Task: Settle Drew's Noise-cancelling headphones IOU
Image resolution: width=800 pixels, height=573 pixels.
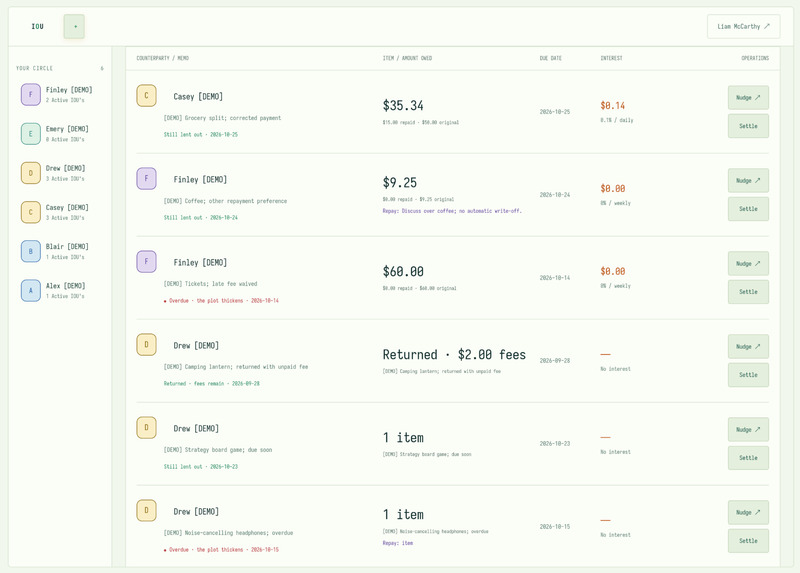Action: click(748, 541)
